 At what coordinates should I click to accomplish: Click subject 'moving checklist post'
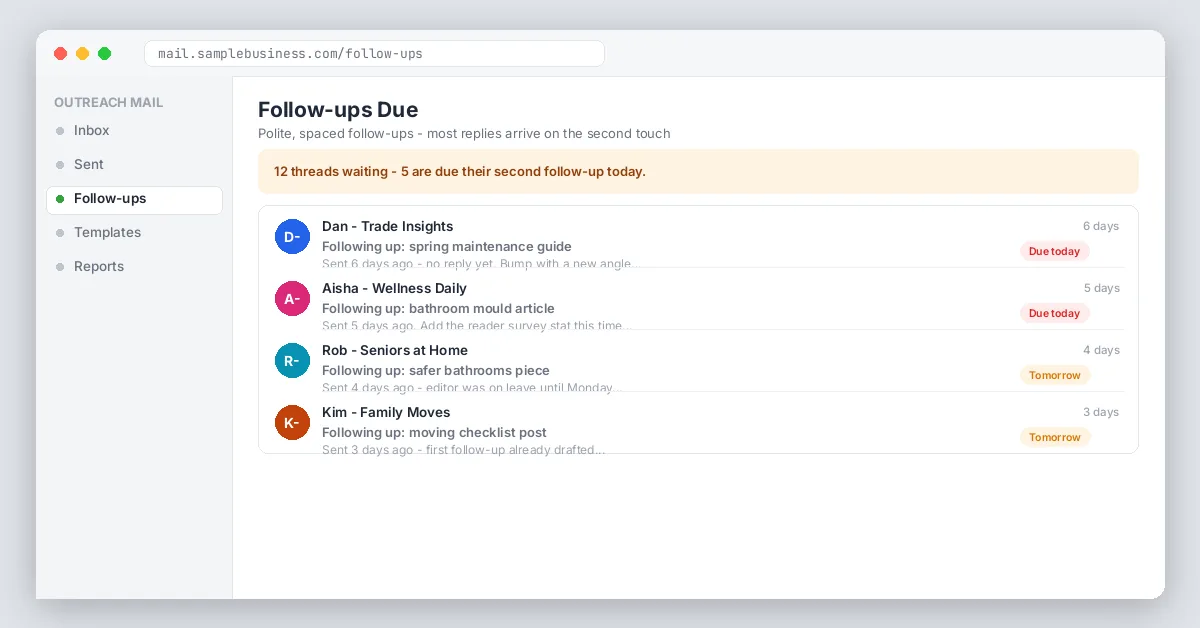pos(478,433)
